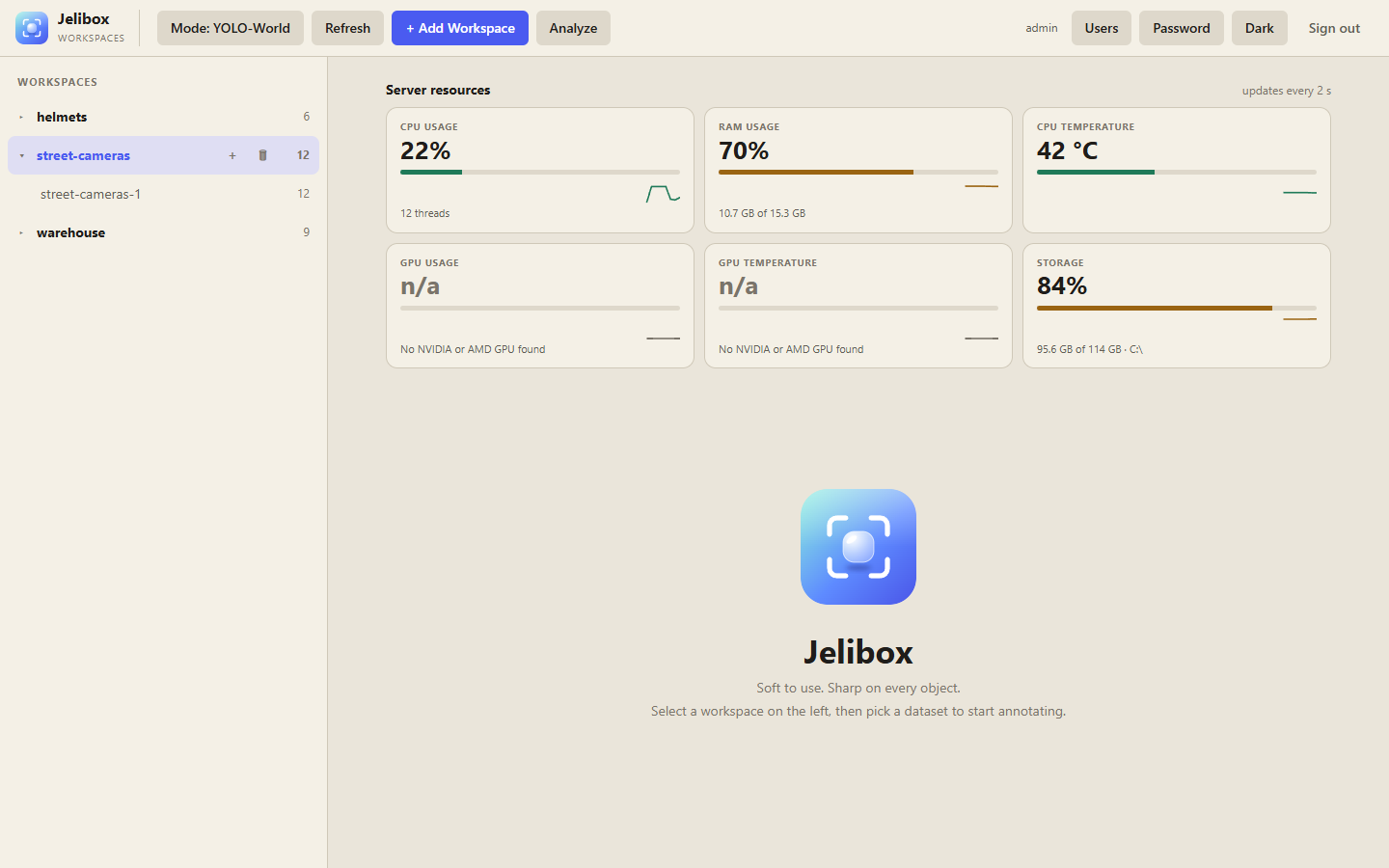Click the '10.7 GB of 15.3 GB' text

(x=762, y=213)
